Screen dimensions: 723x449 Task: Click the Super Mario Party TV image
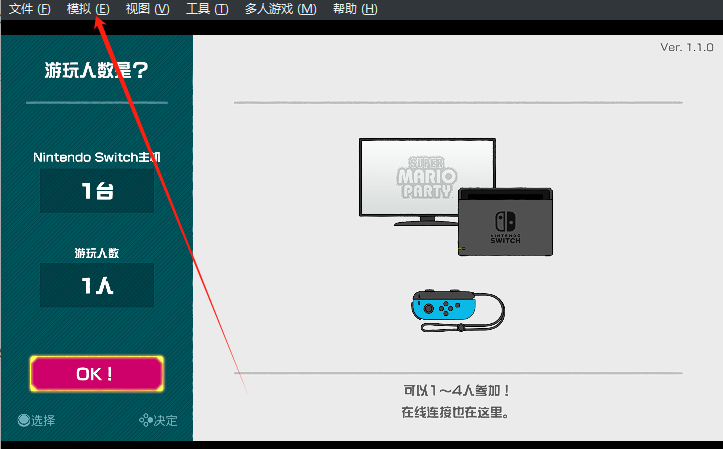point(427,181)
